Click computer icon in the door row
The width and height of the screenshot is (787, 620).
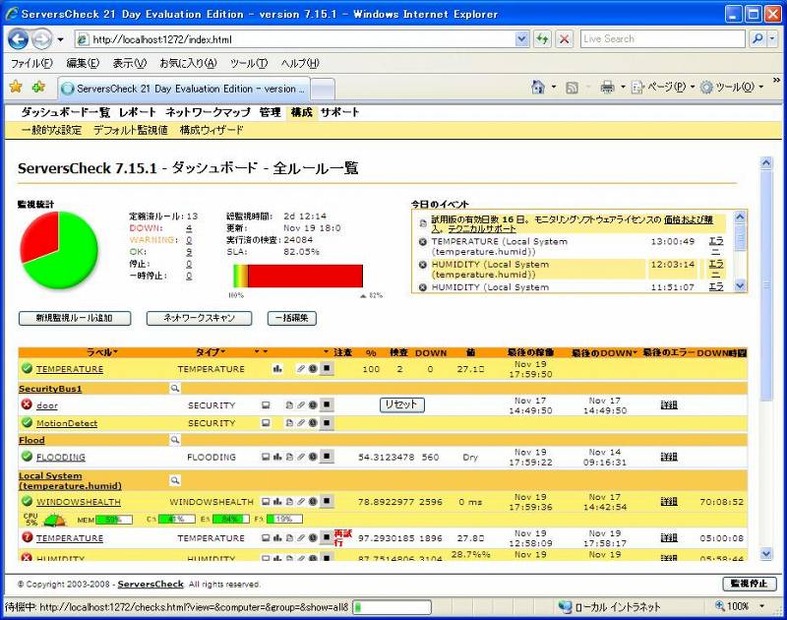(266, 405)
